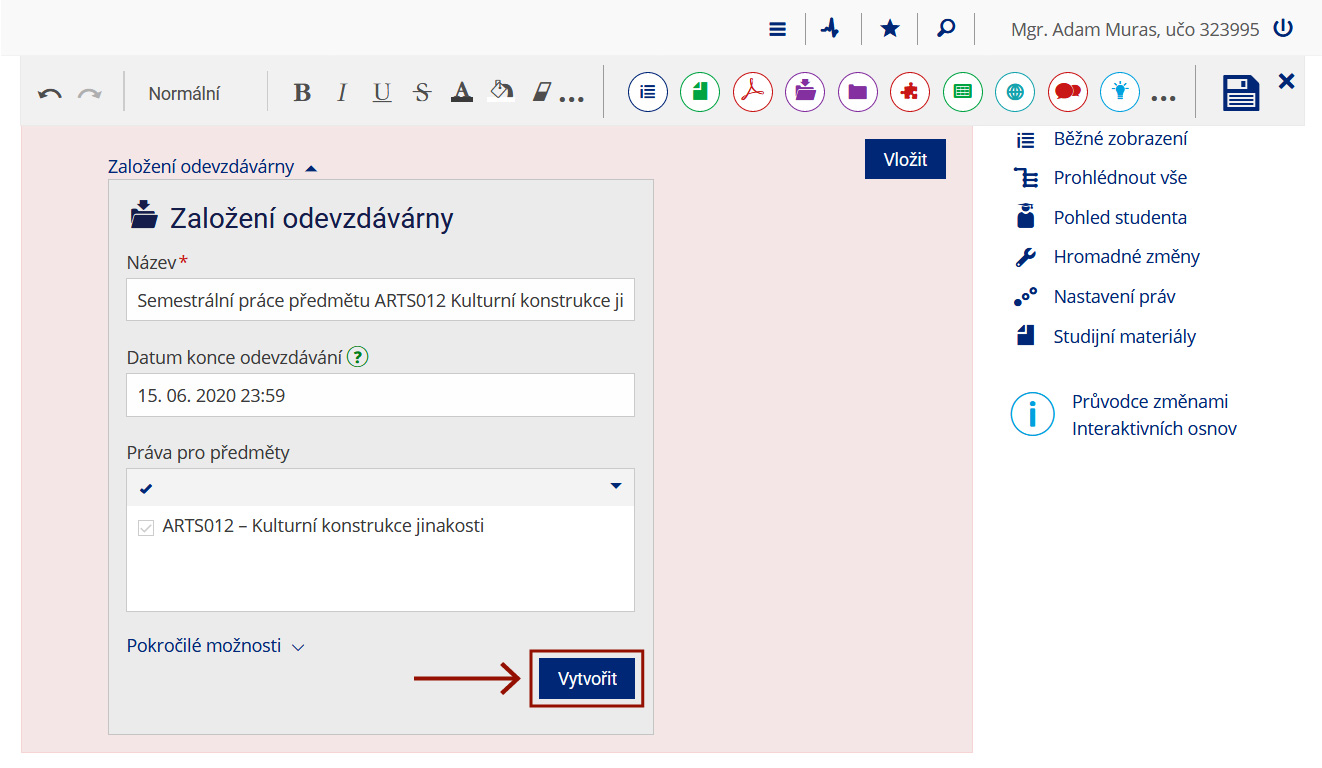The width and height of the screenshot is (1322, 768).
Task: Click the pulse/activity icon in top bar
Action: tap(831, 29)
